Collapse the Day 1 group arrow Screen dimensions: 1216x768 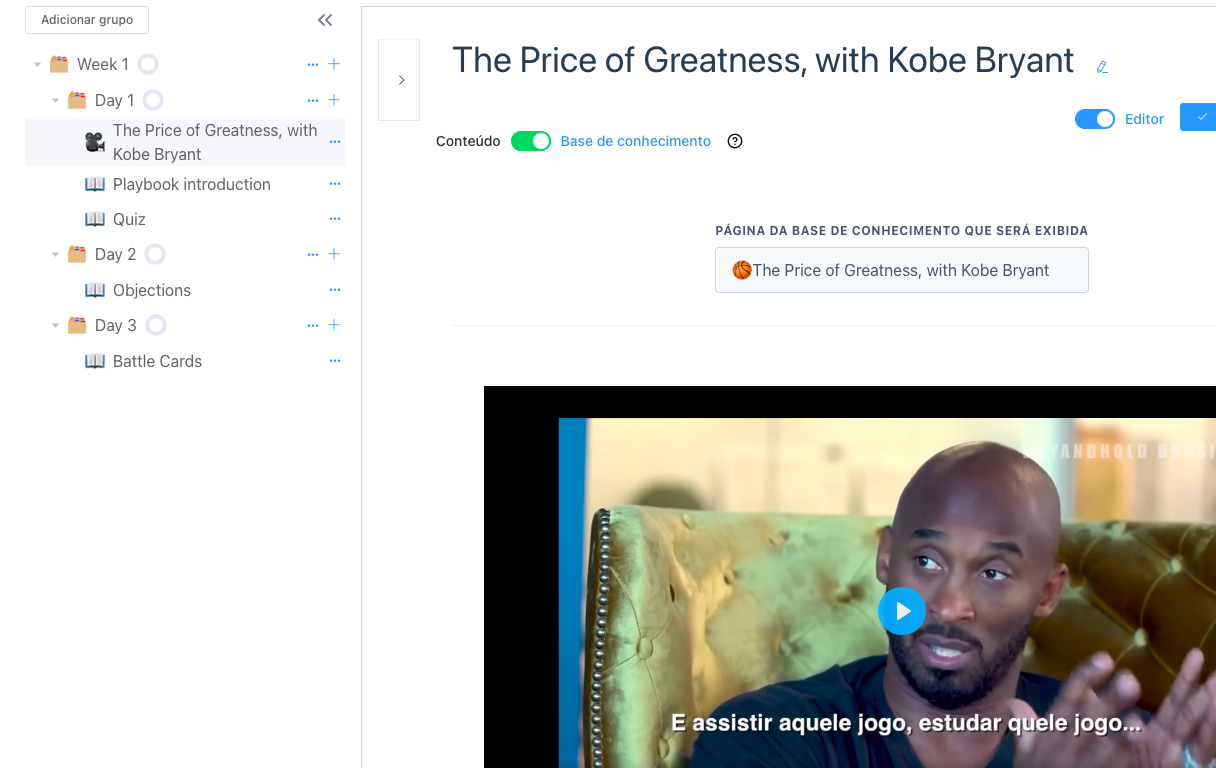[x=56, y=101]
